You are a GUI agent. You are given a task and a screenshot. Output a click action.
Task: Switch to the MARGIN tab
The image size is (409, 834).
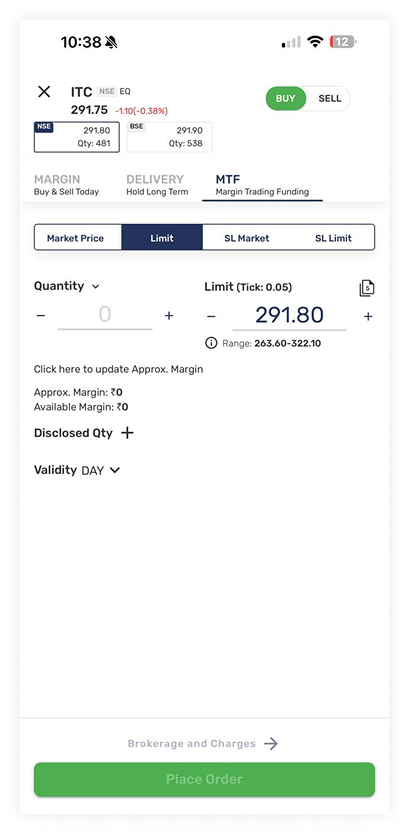[66, 185]
